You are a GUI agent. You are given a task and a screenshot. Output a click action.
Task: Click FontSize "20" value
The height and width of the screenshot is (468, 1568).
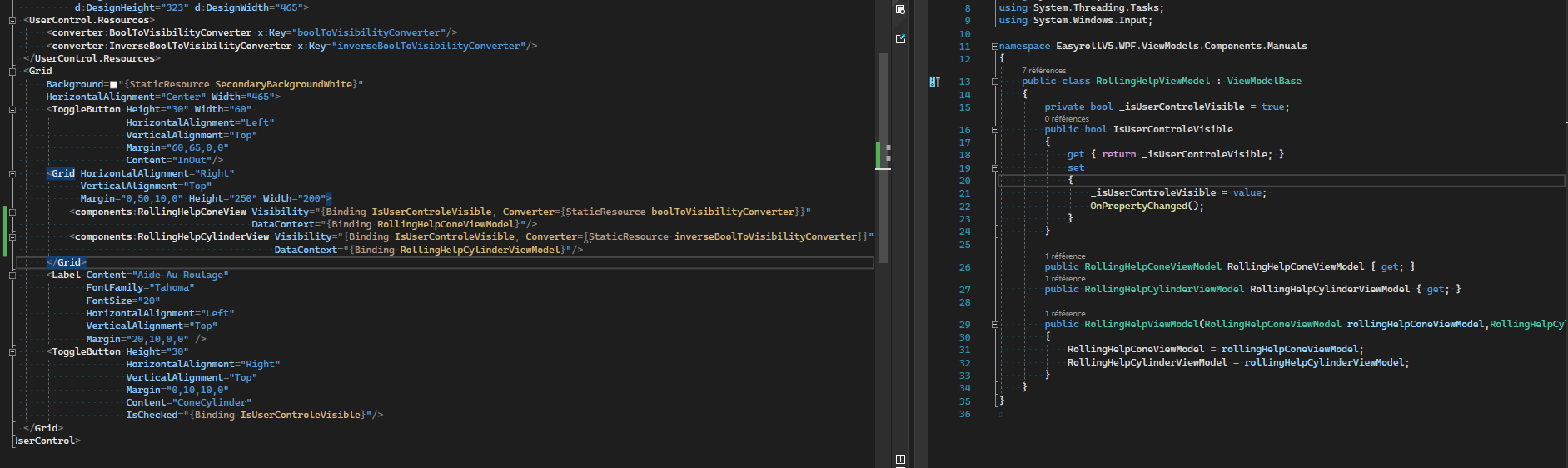149,301
